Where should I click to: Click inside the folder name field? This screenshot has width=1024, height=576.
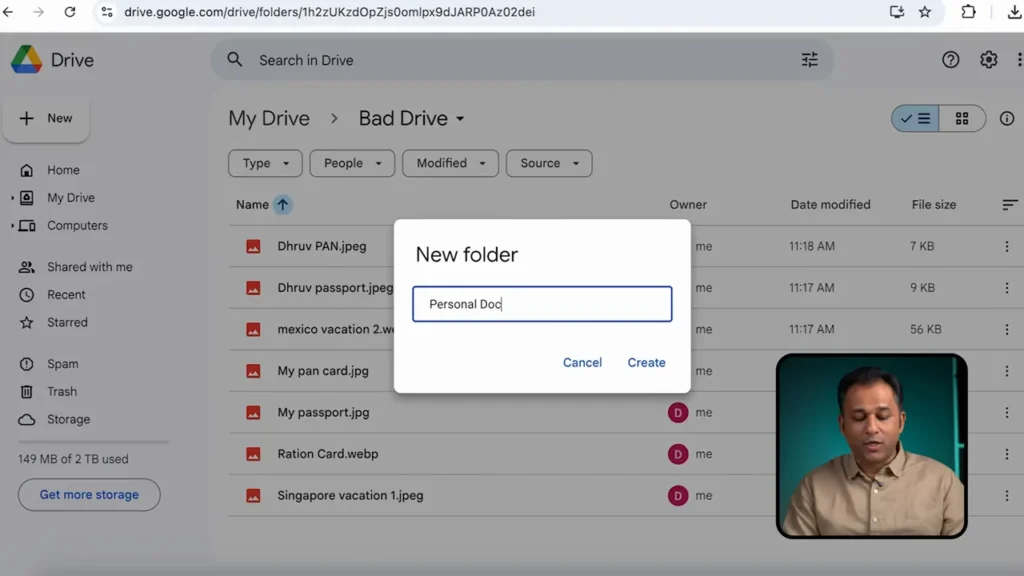(541, 304)
